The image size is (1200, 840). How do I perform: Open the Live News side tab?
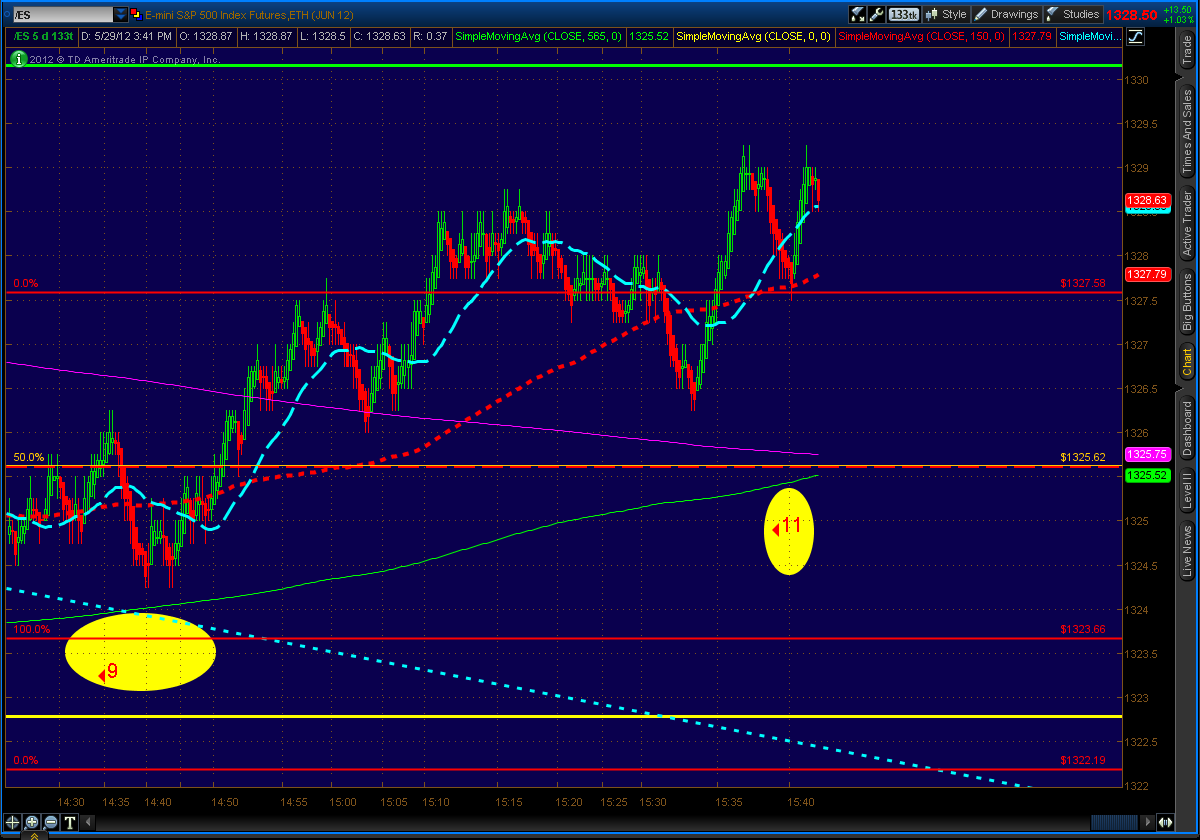[x=1188, y=552]
